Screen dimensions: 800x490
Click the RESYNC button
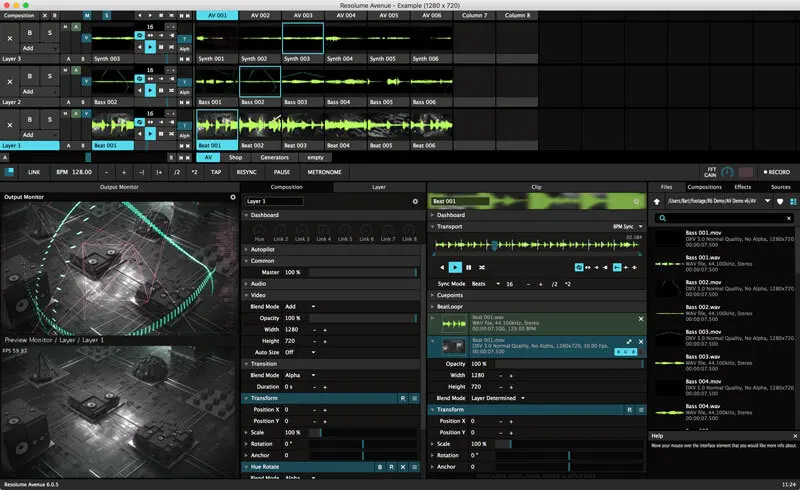pyautogui.click(x=247, y=172)
